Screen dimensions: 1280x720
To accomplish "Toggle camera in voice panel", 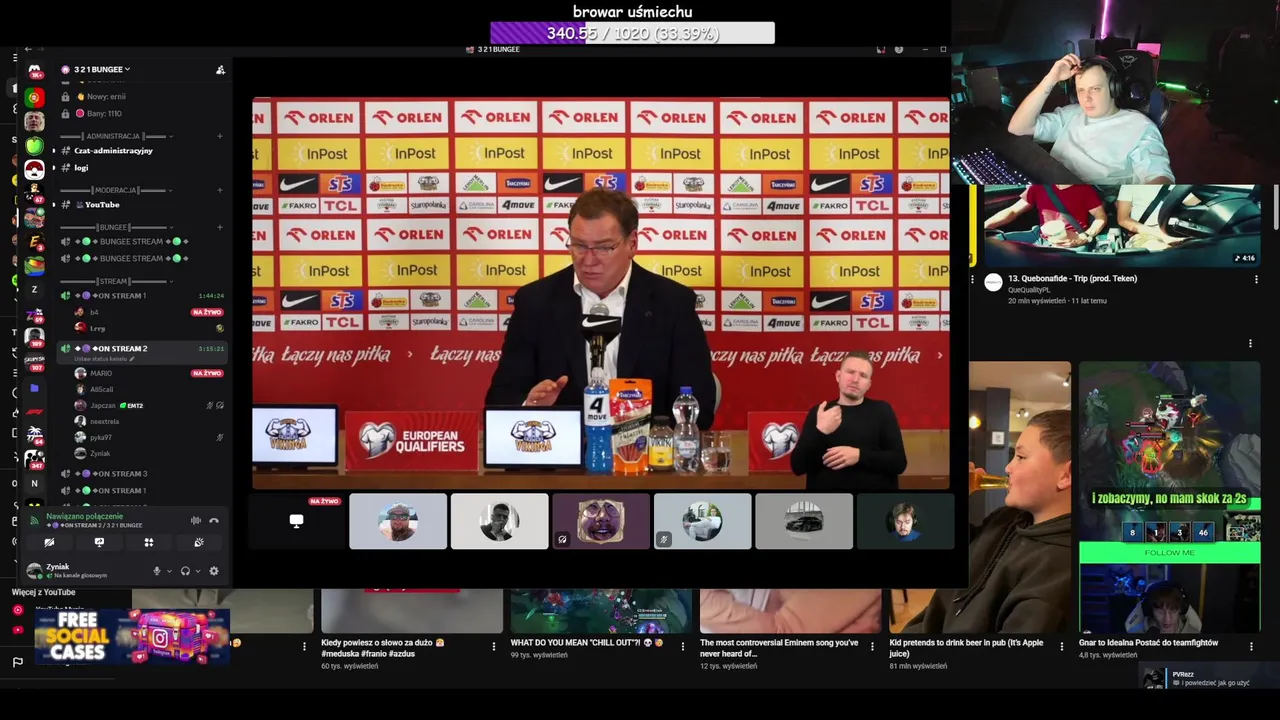I will click(49, 542).
